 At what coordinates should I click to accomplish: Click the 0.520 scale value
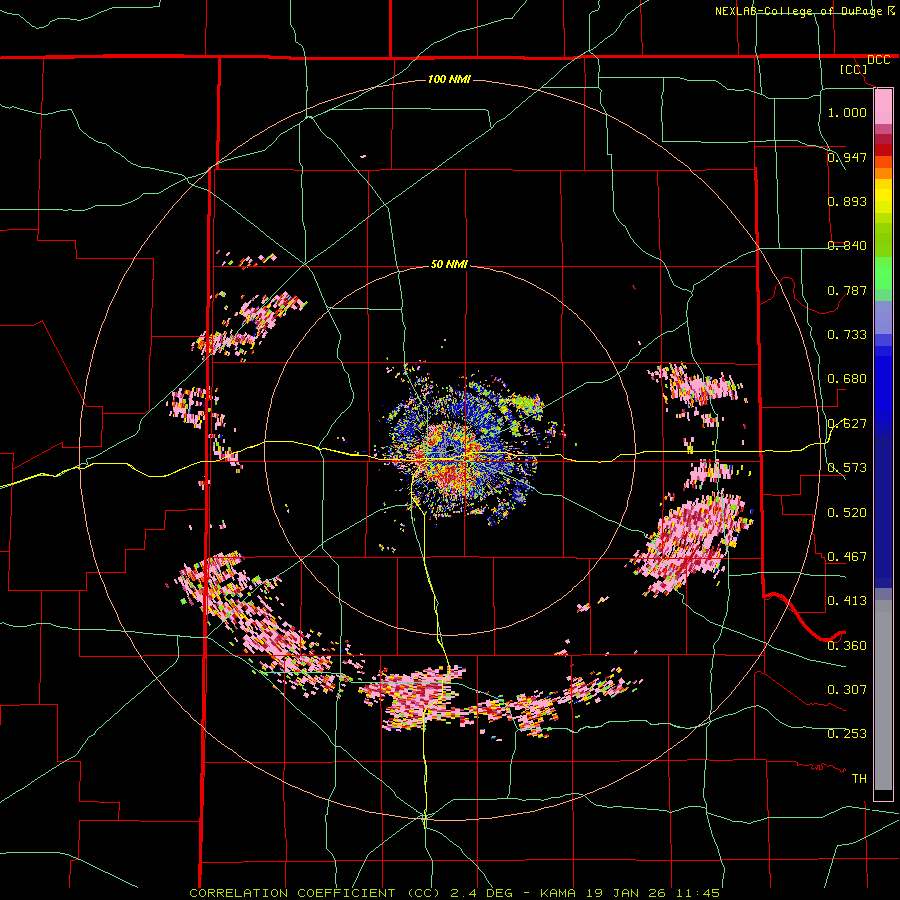pos(847,513)
